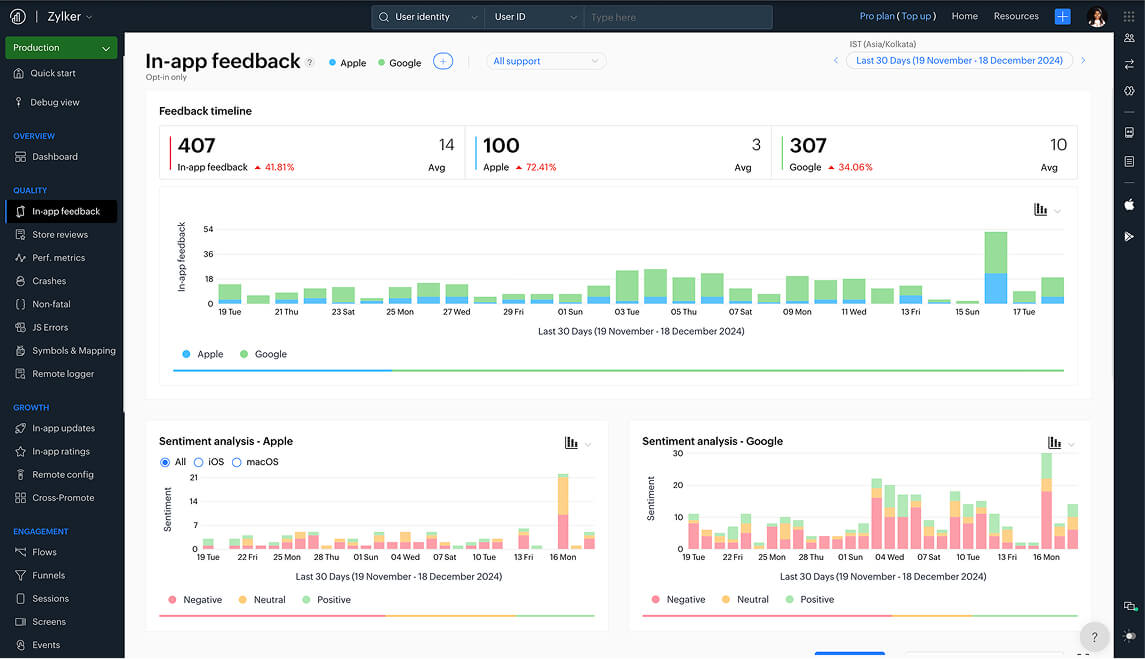Click the circled plus add platform button
This screenshot has width=1145, height=659.
coord(443,61)
